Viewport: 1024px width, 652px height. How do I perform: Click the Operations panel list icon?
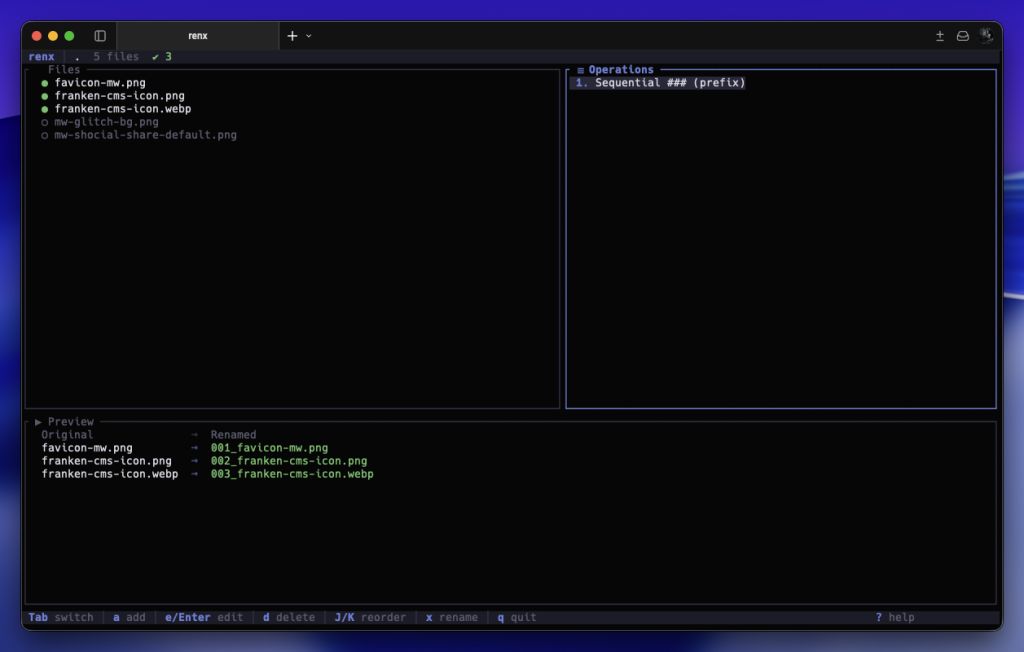tap(581, 70)
